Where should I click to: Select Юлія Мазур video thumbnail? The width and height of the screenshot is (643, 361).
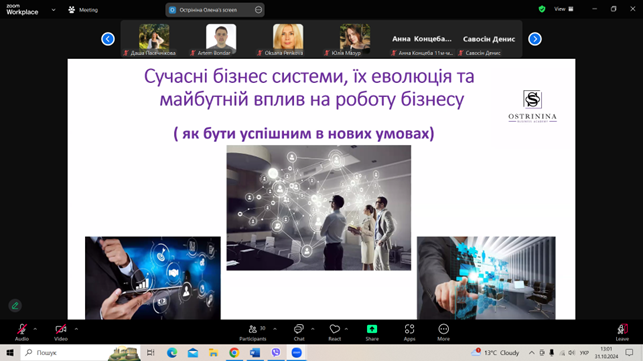pos(355,39)
